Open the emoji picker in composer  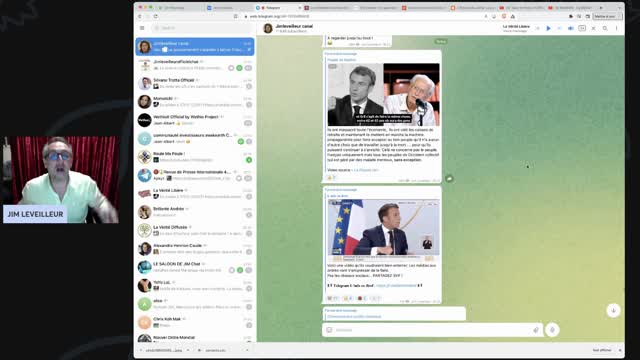[x=329, y=330]
